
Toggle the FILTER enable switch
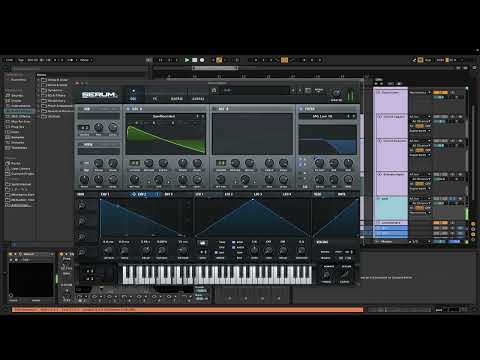coord(301,109)
